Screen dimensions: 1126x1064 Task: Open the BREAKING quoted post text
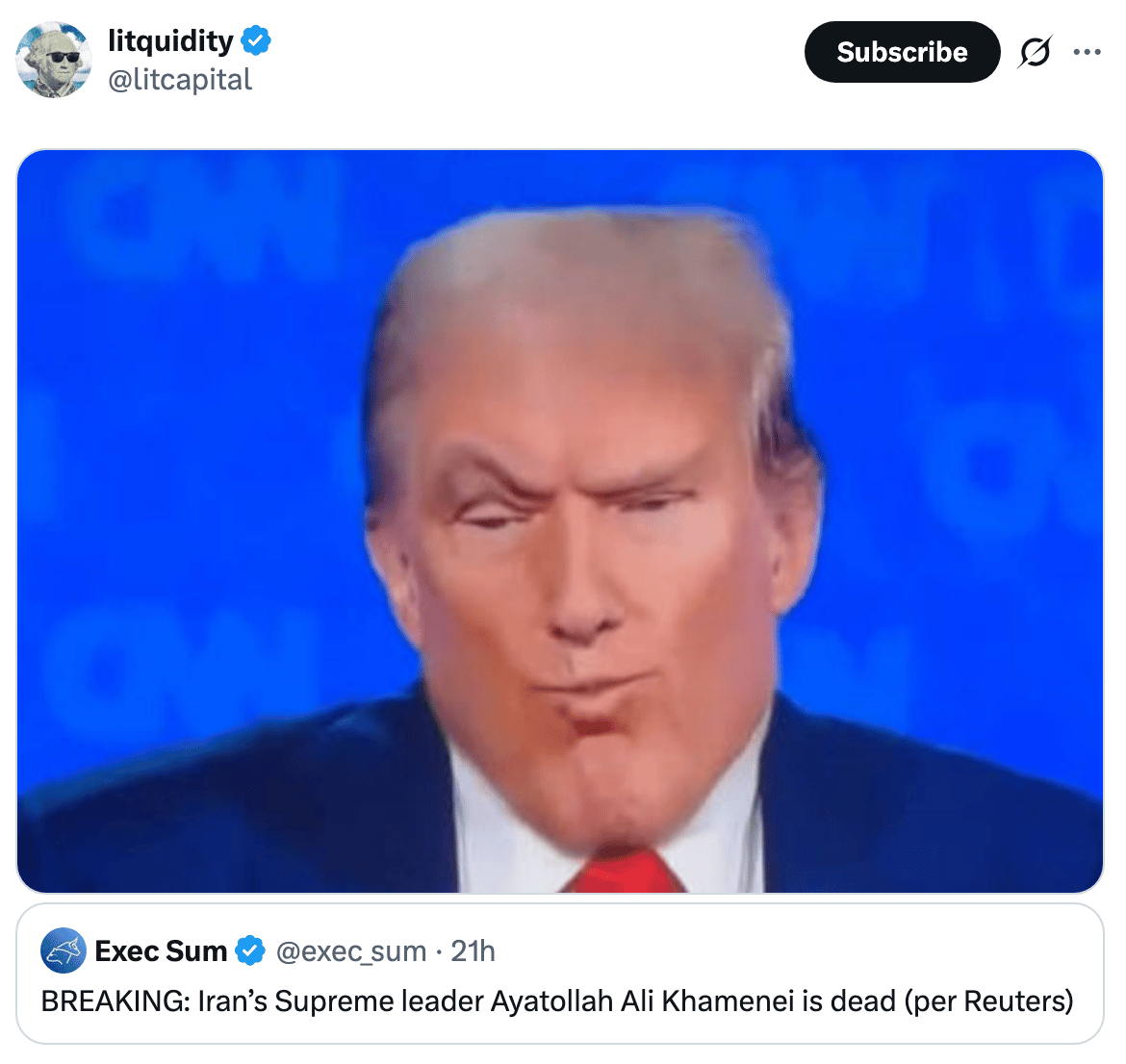tap(557, 1001)
